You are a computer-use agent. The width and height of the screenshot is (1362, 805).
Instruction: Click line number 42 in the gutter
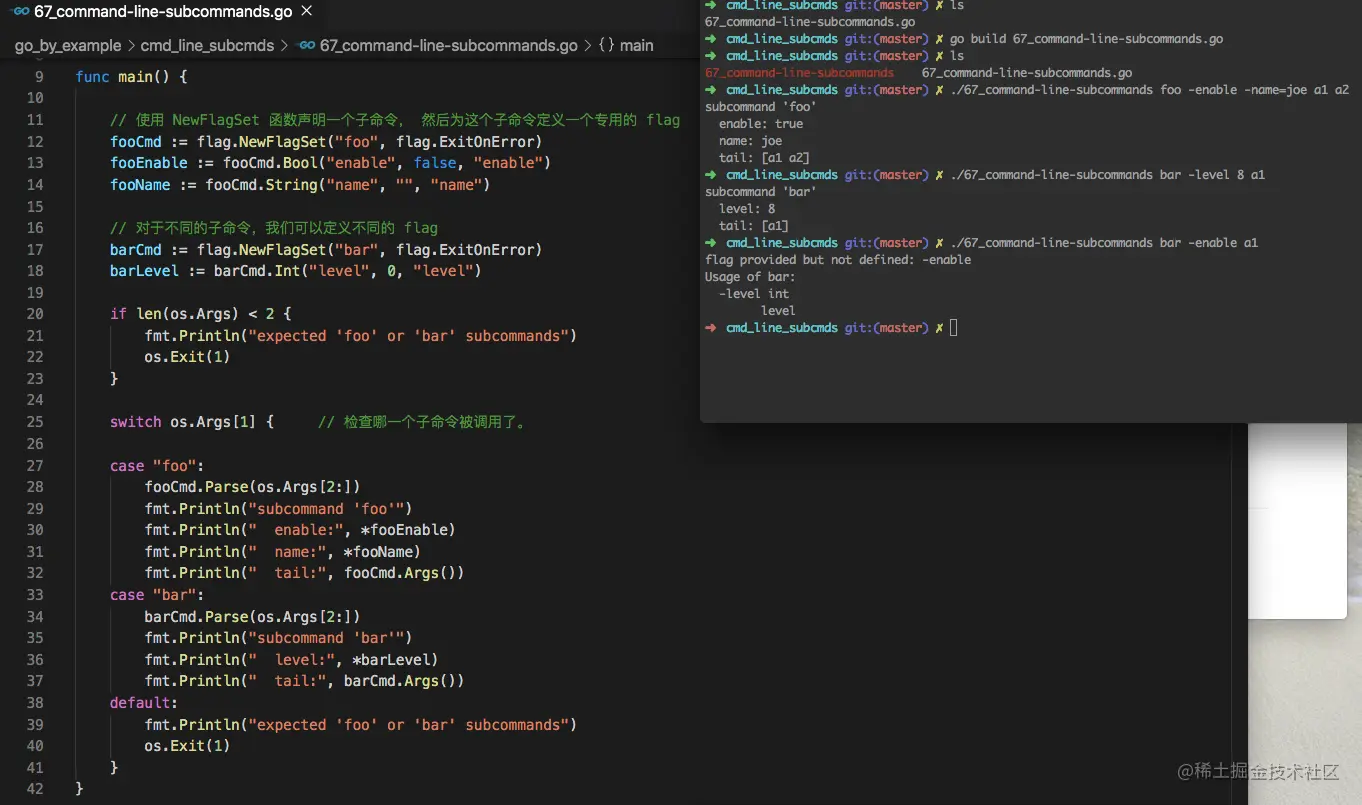35,789
